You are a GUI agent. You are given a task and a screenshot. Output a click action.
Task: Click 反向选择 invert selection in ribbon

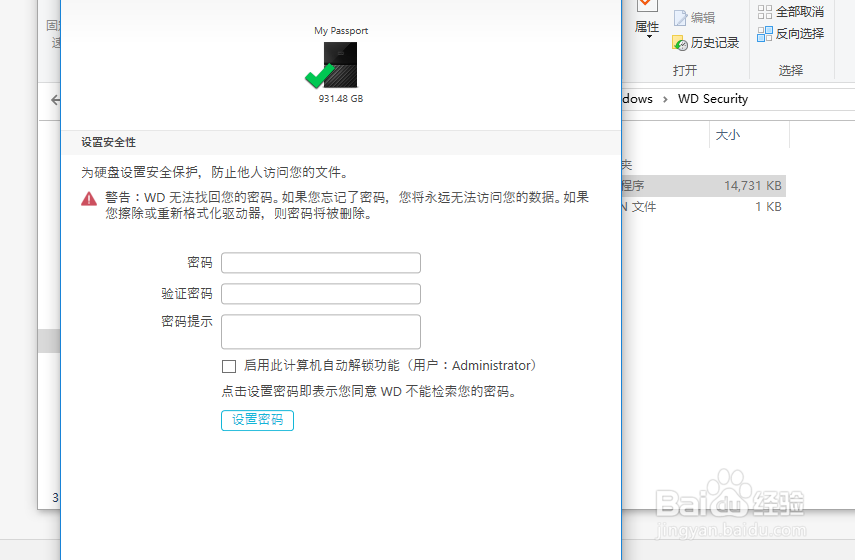791,34
